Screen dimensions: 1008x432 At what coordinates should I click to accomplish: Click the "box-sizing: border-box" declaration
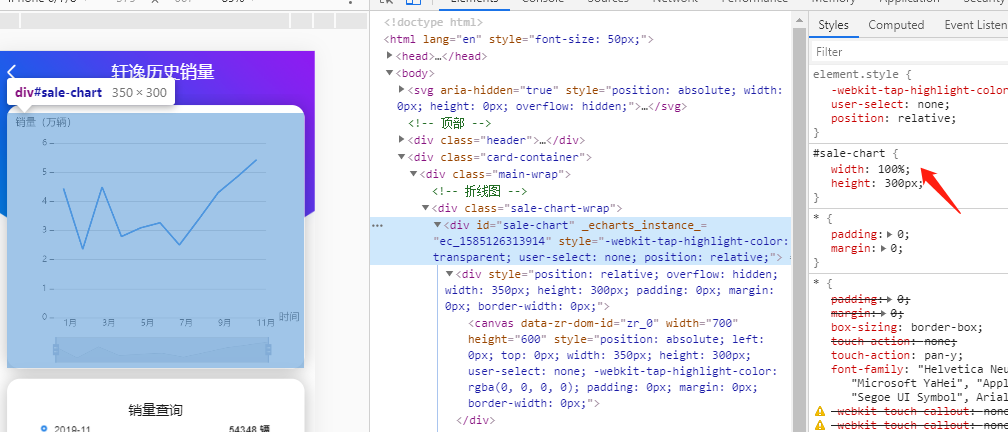906,327
